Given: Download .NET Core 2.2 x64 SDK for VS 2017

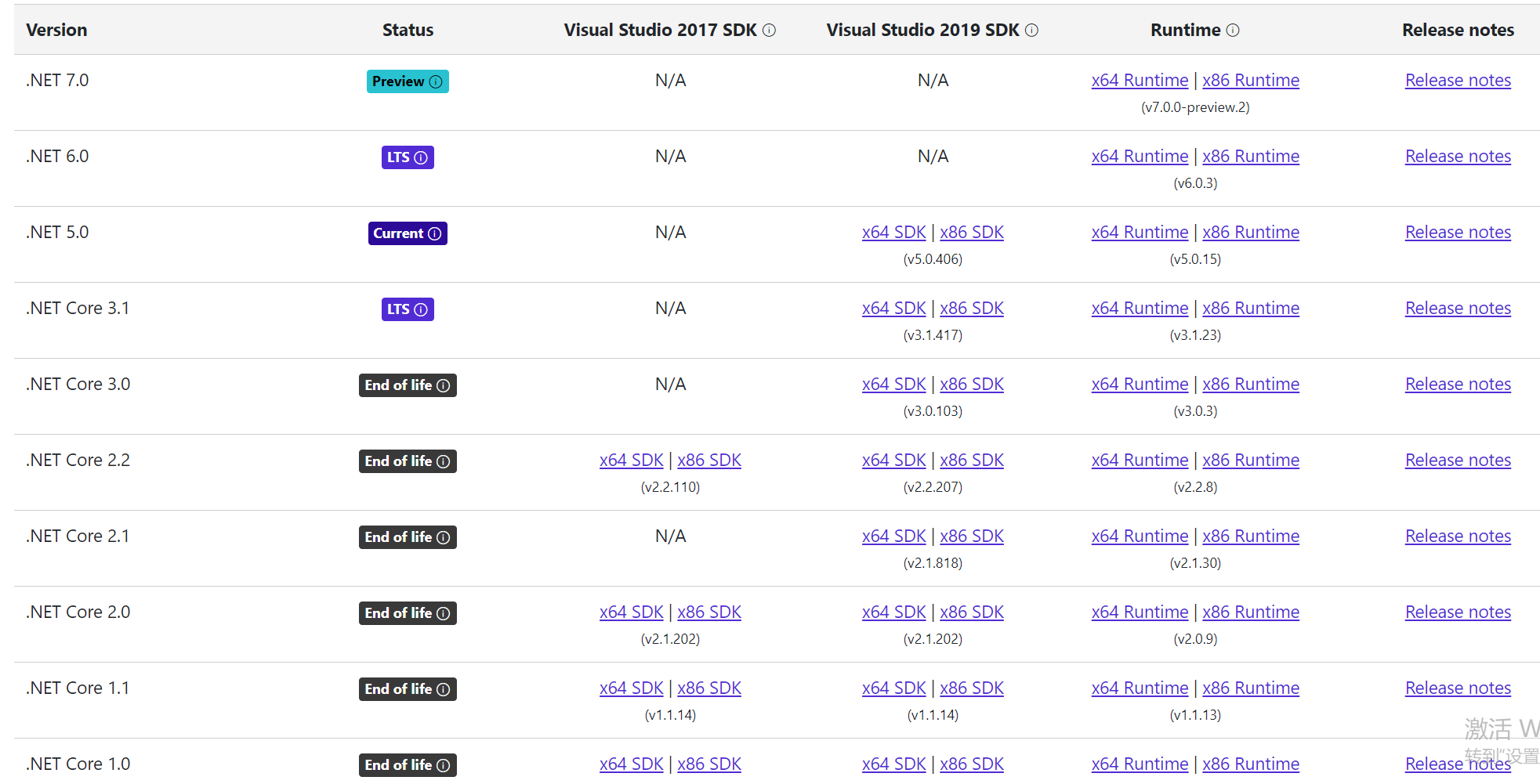Looking at the screenshot, I should click(632, 460).
